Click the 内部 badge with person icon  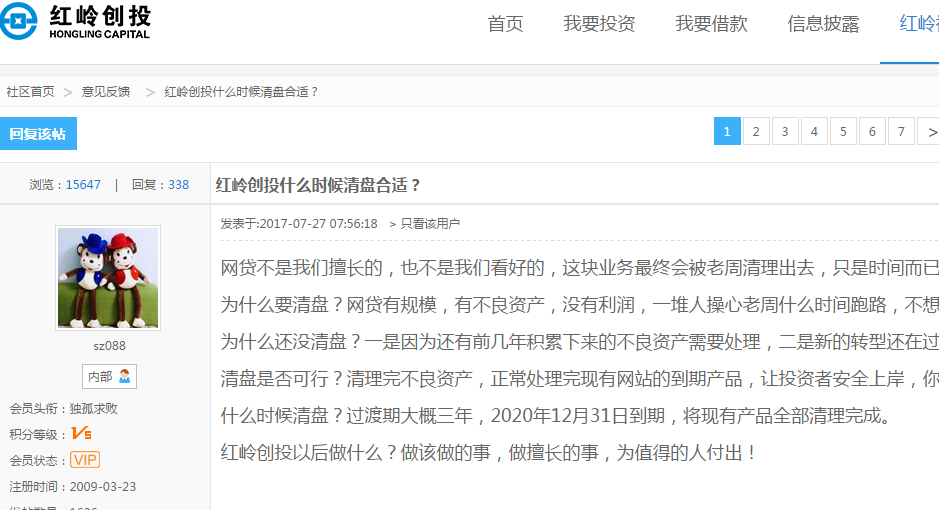click(x=109, y=376)
